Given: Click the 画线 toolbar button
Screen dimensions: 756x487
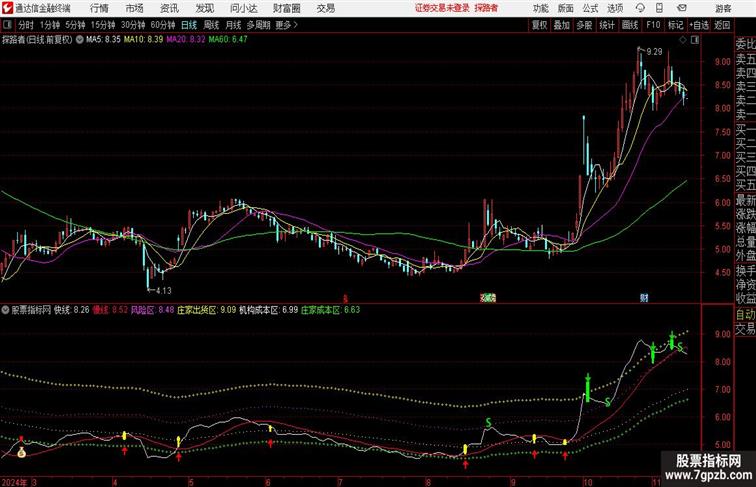Looking at the screenshot, I should pyautogui.click(x=630, y=25).
